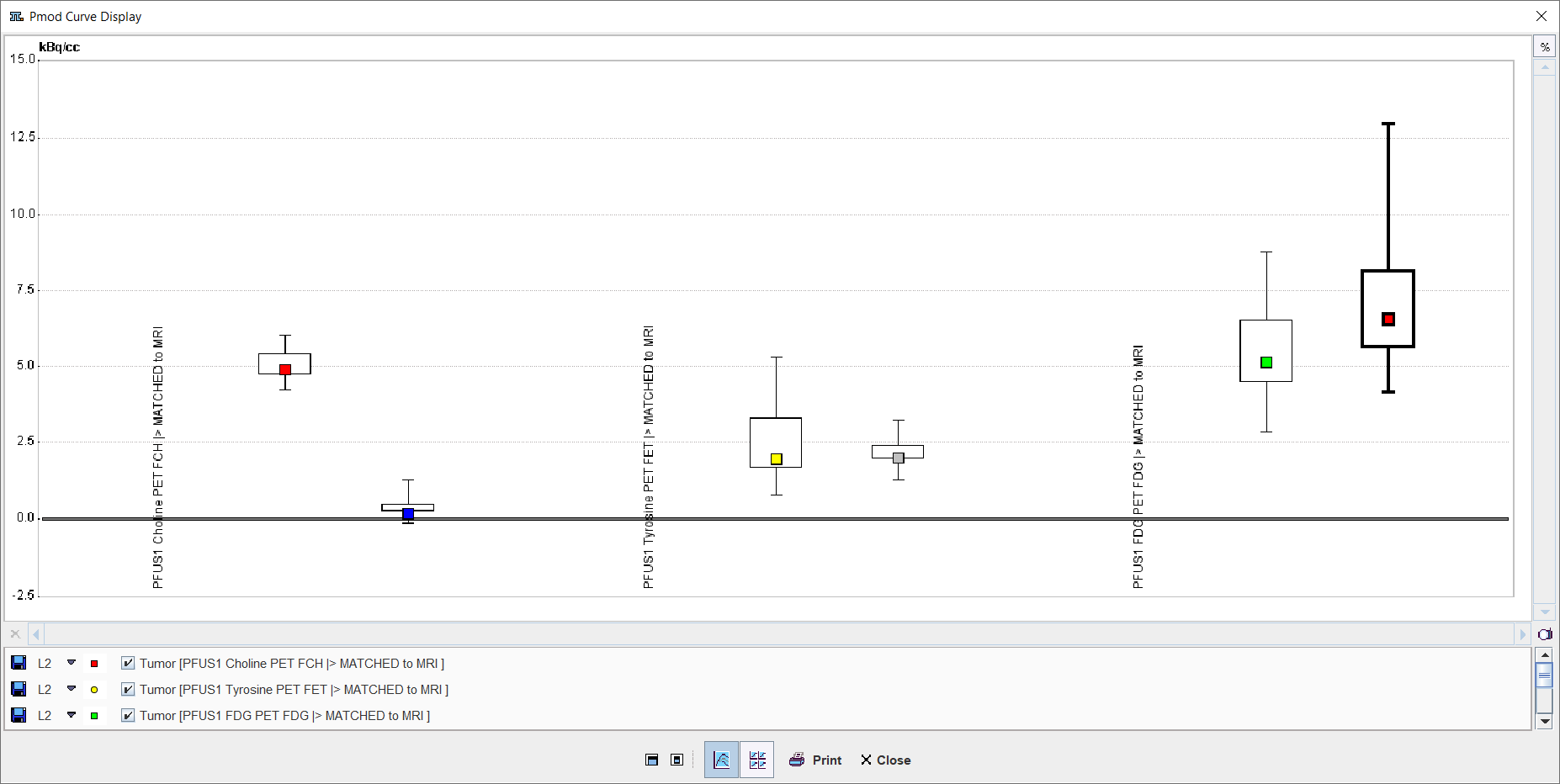Click up arrow of vertical range scrollbar
This screenshot has height=784, width=1560.
[x=1545, y=67]
